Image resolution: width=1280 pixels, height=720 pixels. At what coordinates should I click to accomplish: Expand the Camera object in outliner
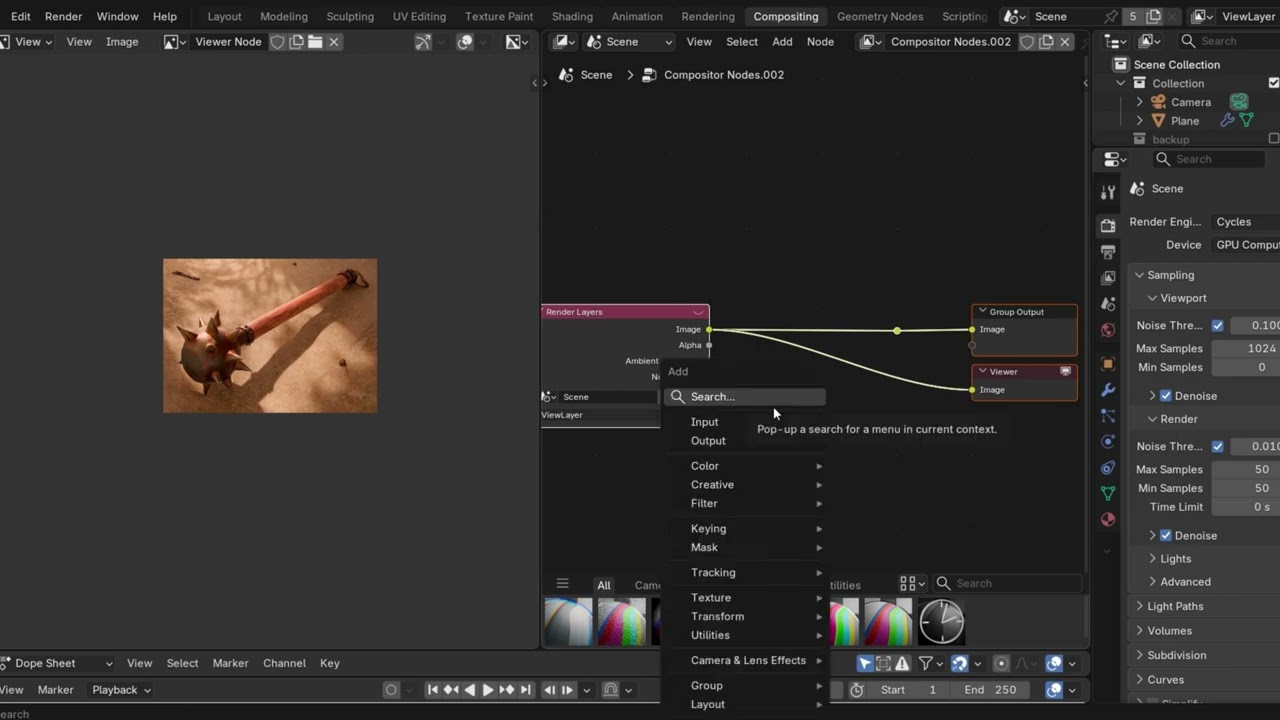pos(1139,102)
